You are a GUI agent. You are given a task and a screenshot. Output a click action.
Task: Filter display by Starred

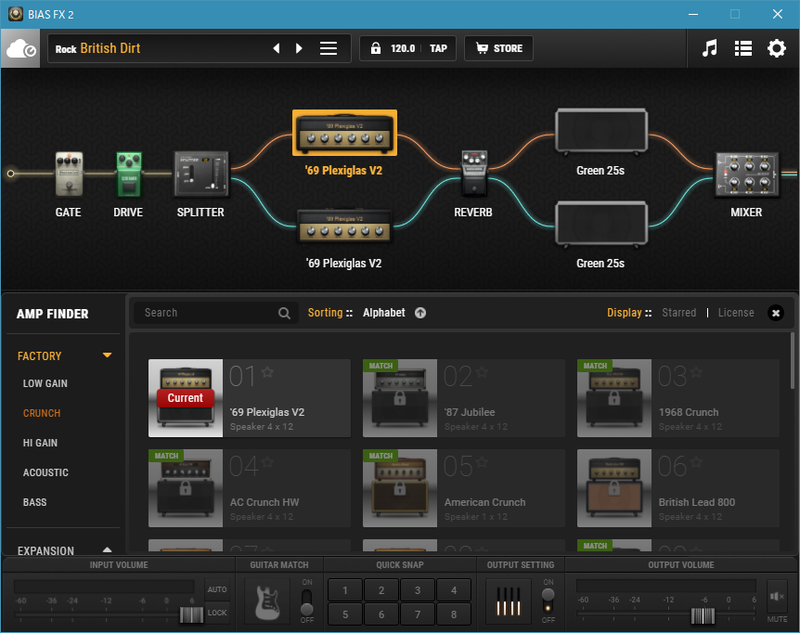679,313
